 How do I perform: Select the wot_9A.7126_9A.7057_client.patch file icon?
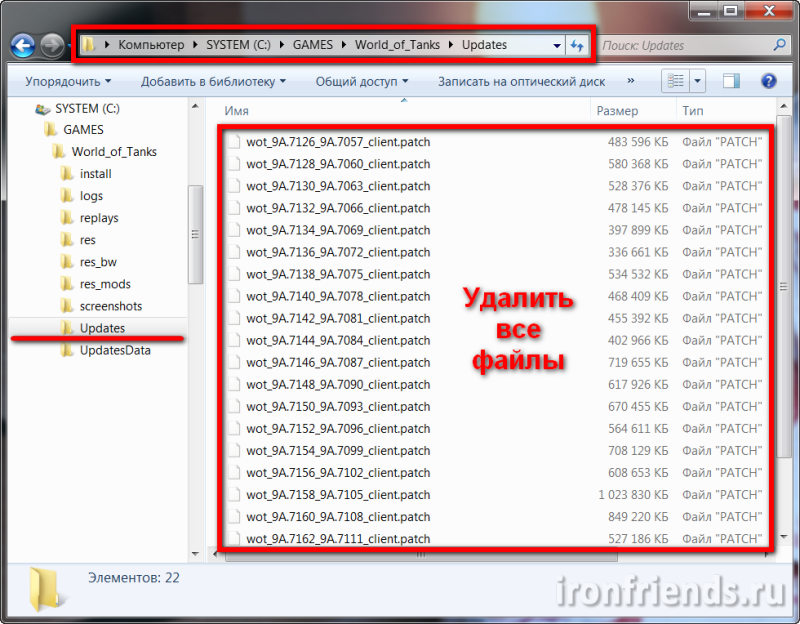tap(233, 142)
